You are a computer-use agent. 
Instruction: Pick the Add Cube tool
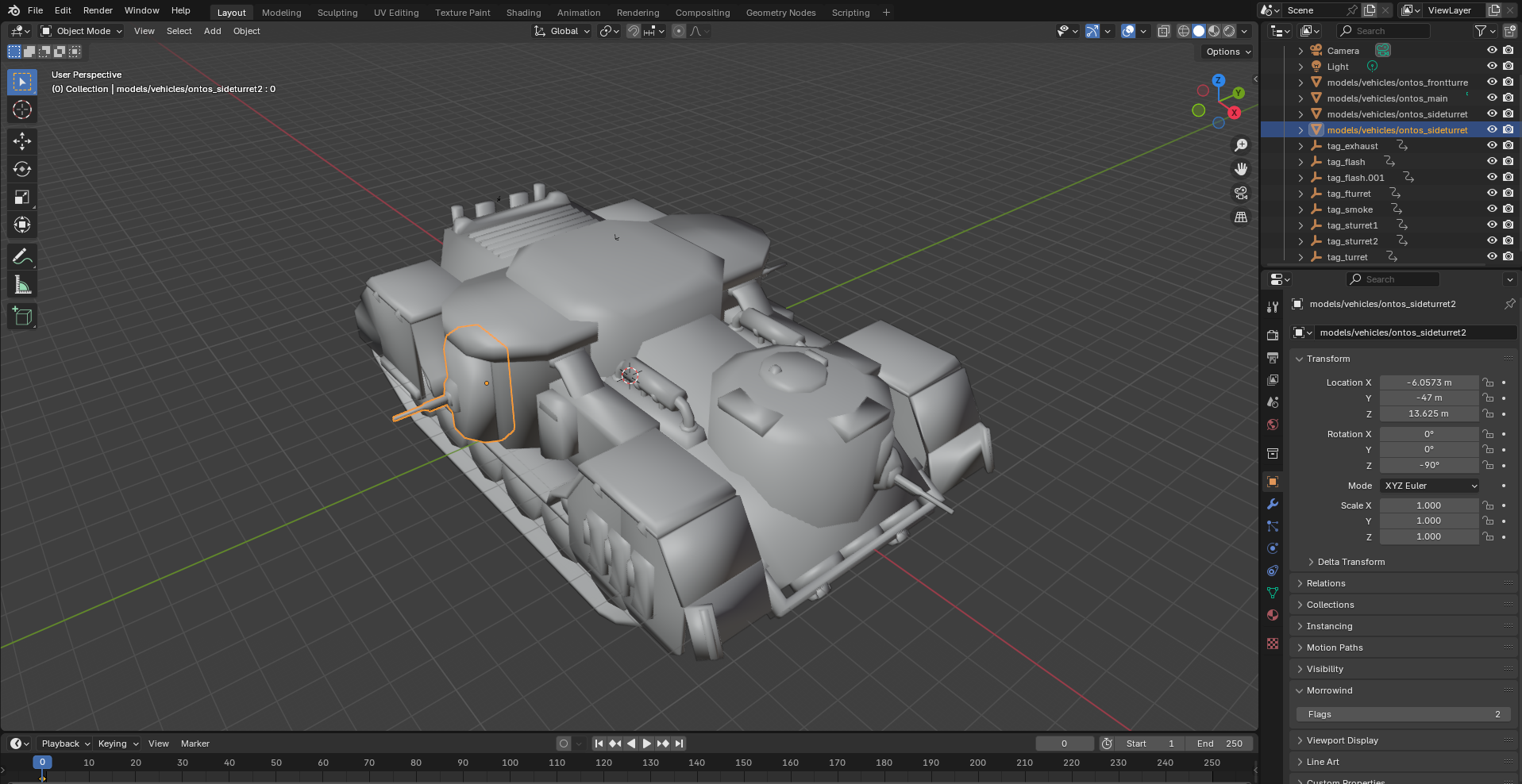[22, 317]
